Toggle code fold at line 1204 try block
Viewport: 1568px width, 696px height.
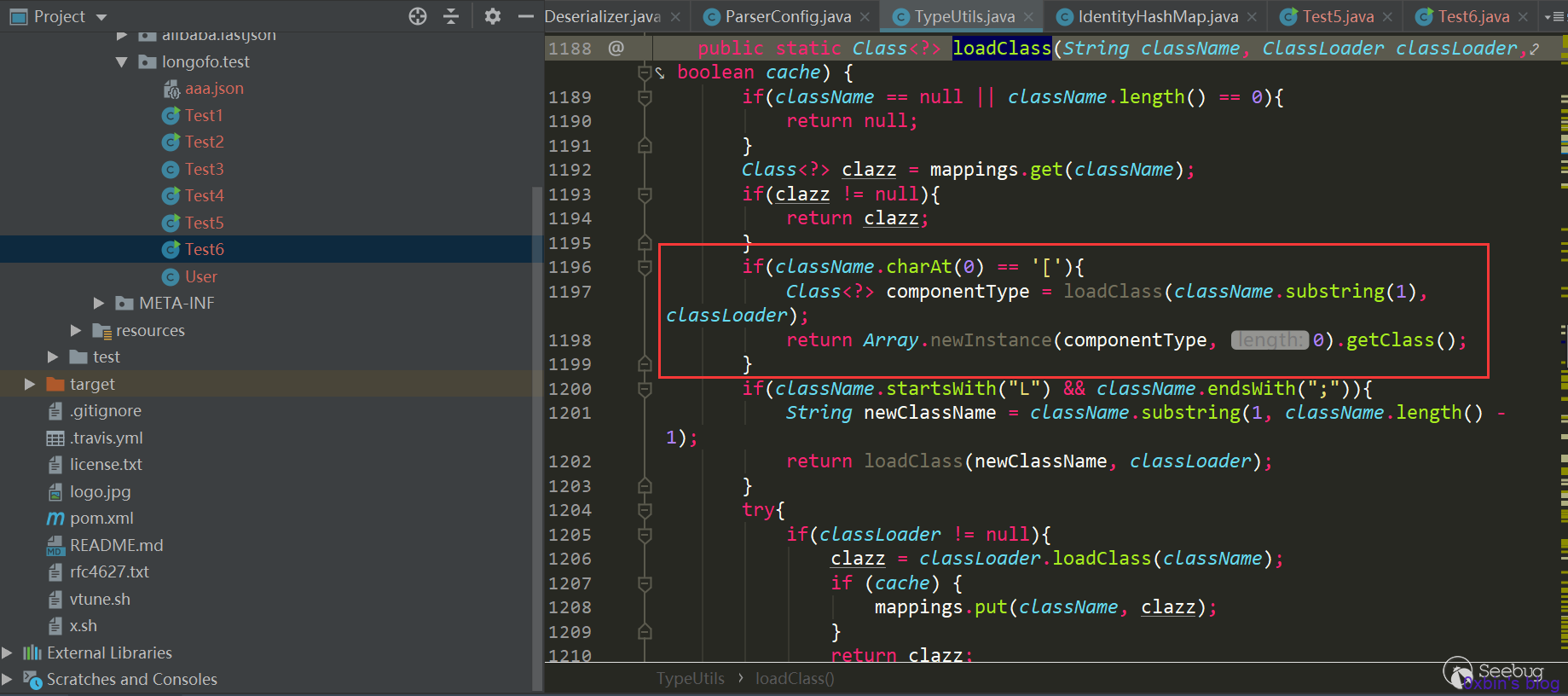click(x=645, y=511)
